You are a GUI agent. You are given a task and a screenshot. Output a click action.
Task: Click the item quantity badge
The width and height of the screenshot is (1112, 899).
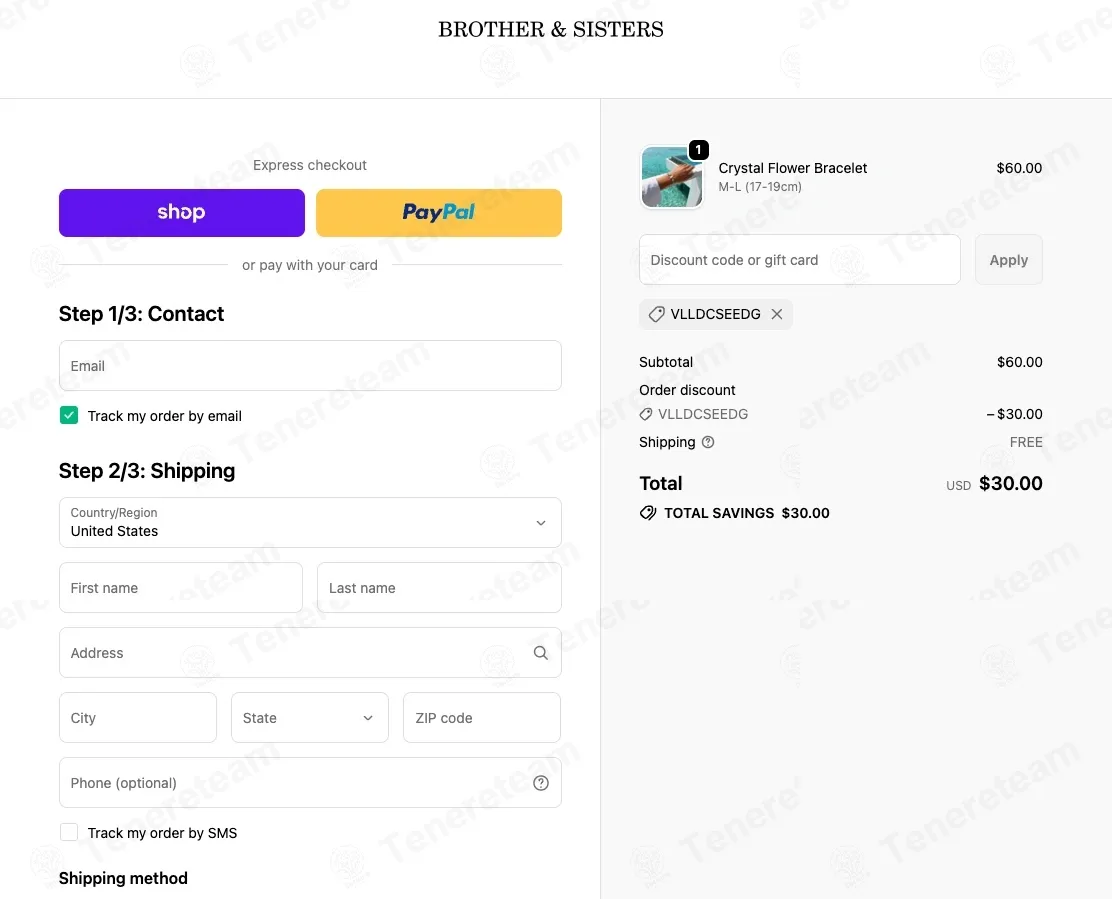coord(699,150)
